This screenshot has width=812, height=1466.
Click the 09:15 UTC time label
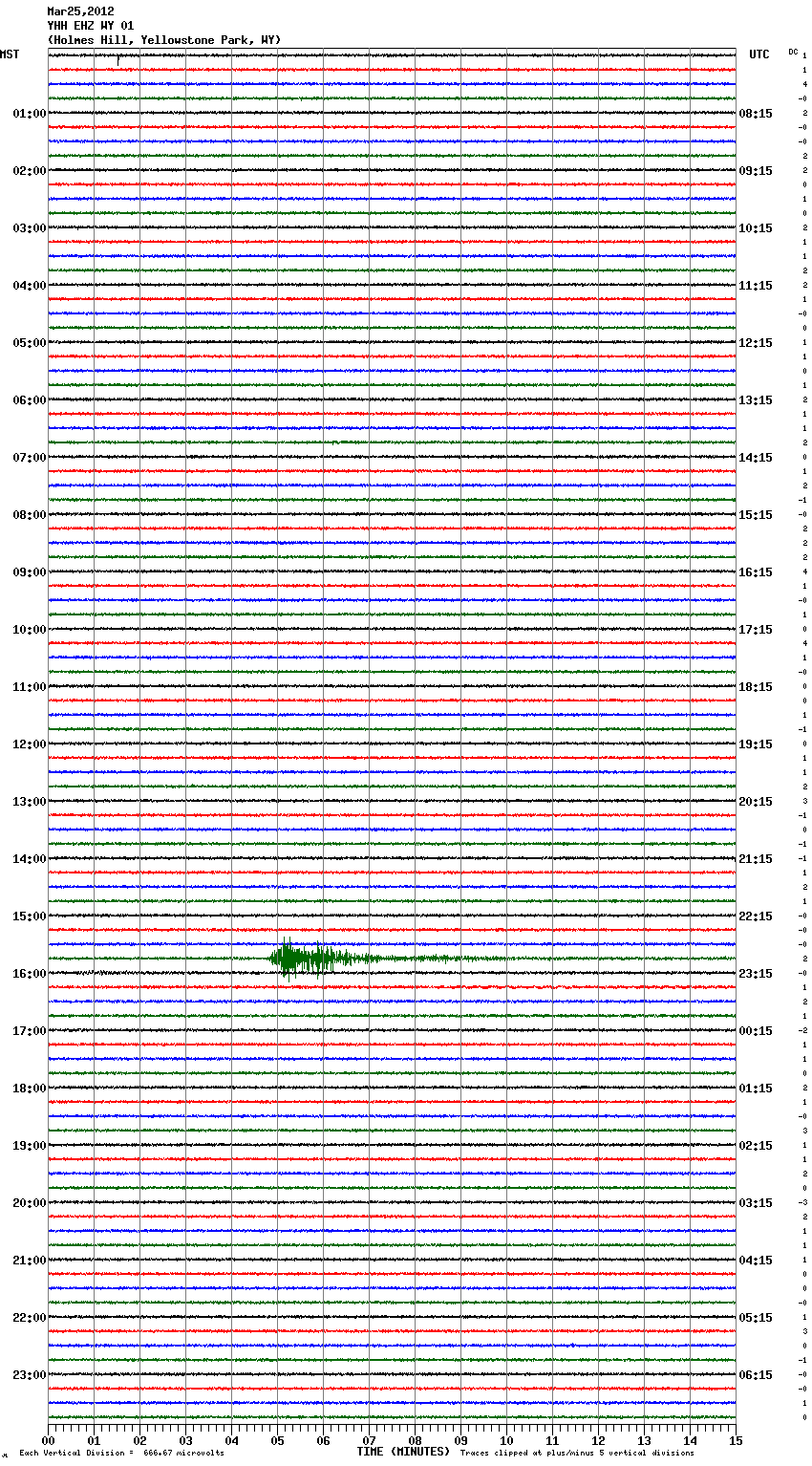[756, 171]
